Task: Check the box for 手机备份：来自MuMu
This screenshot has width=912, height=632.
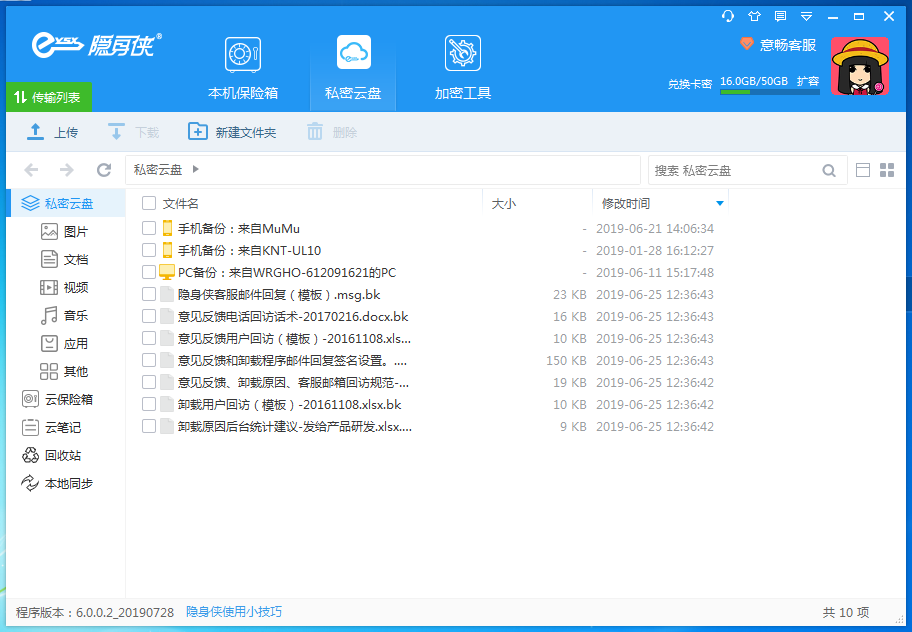Action: click(x=149, y=228)
